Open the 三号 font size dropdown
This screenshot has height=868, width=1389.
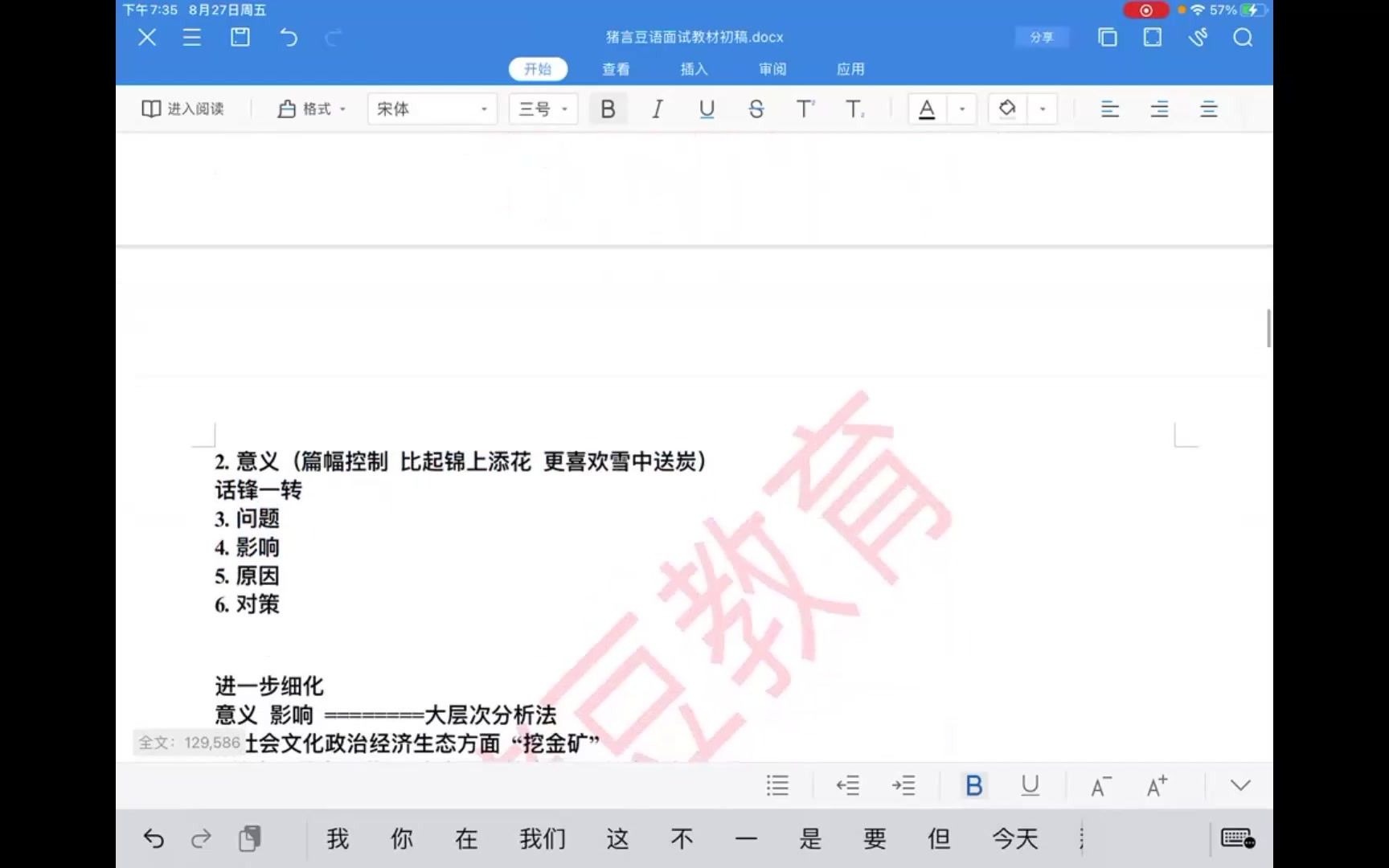tap(543, 108)
